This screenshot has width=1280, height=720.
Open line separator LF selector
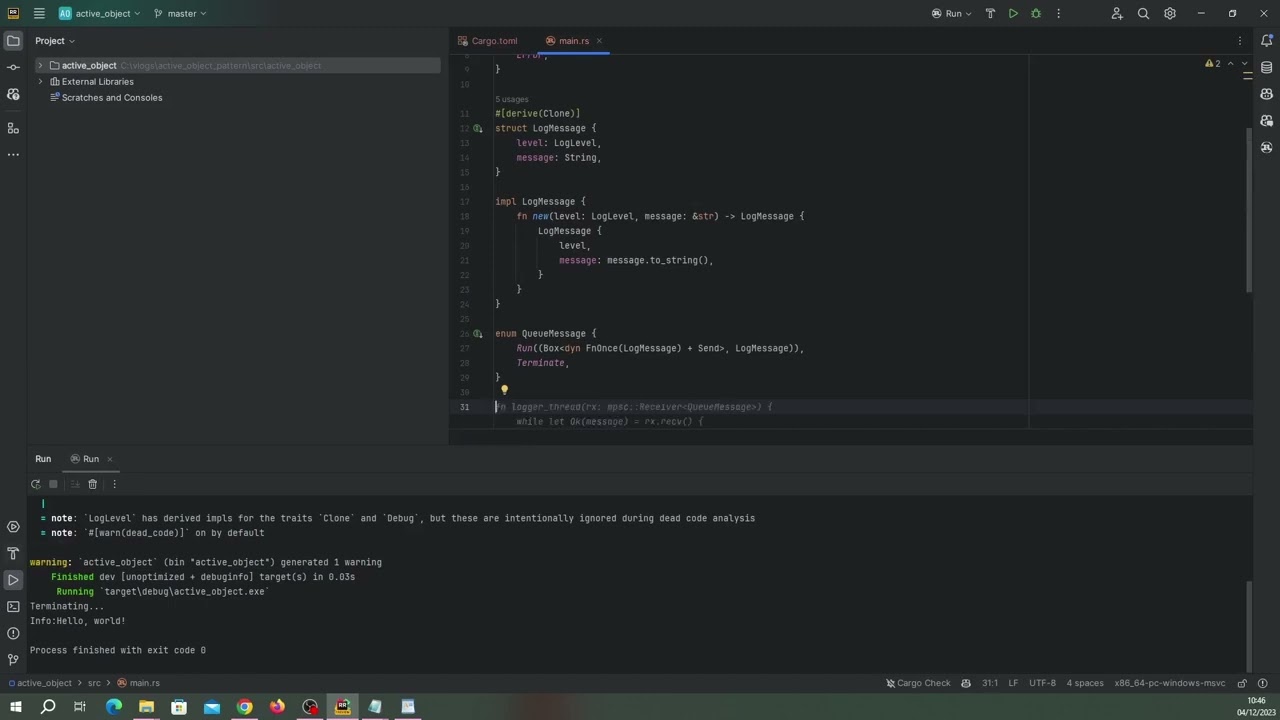point(1013,683)
